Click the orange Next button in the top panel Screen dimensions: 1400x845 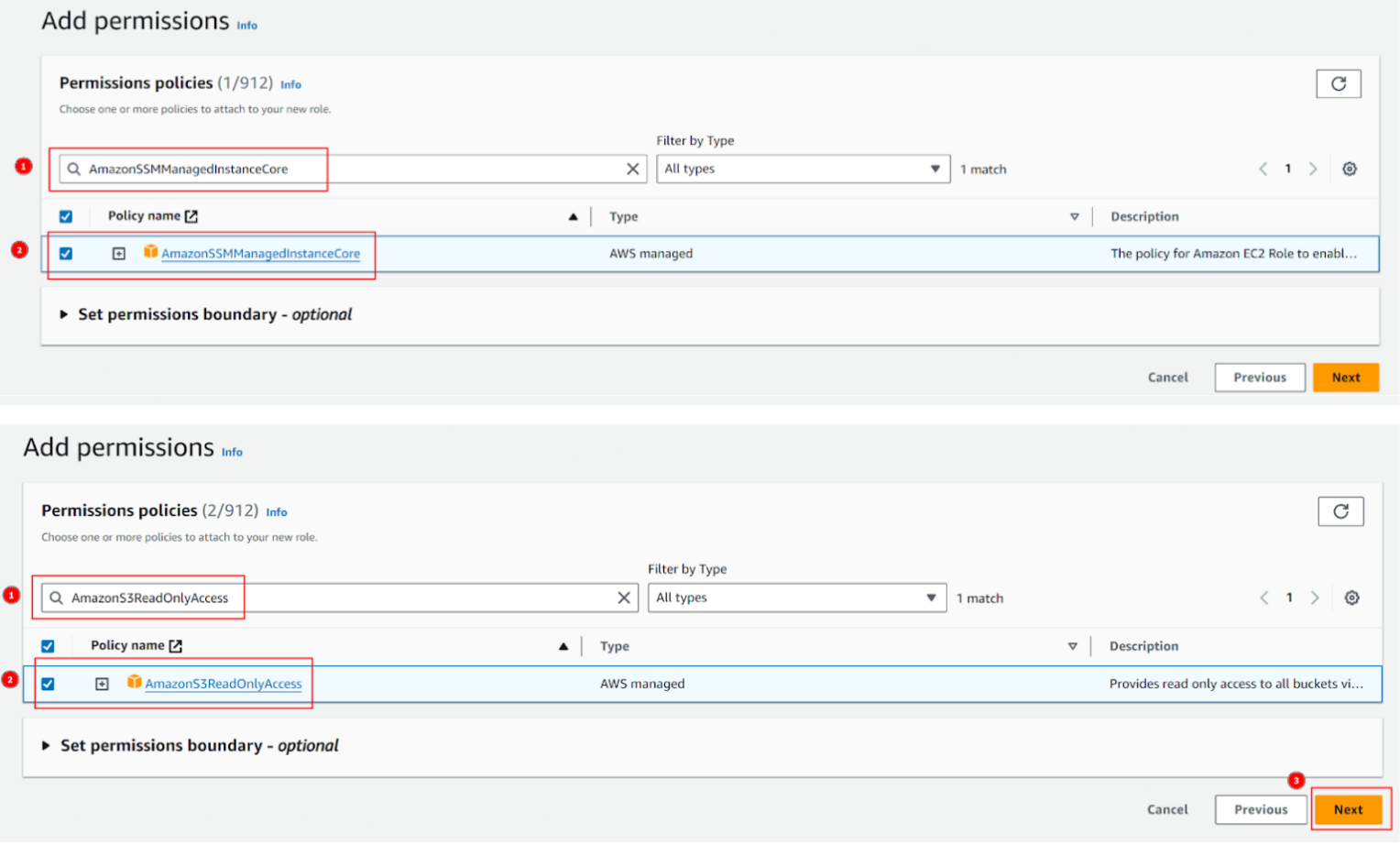point(1346,378)
